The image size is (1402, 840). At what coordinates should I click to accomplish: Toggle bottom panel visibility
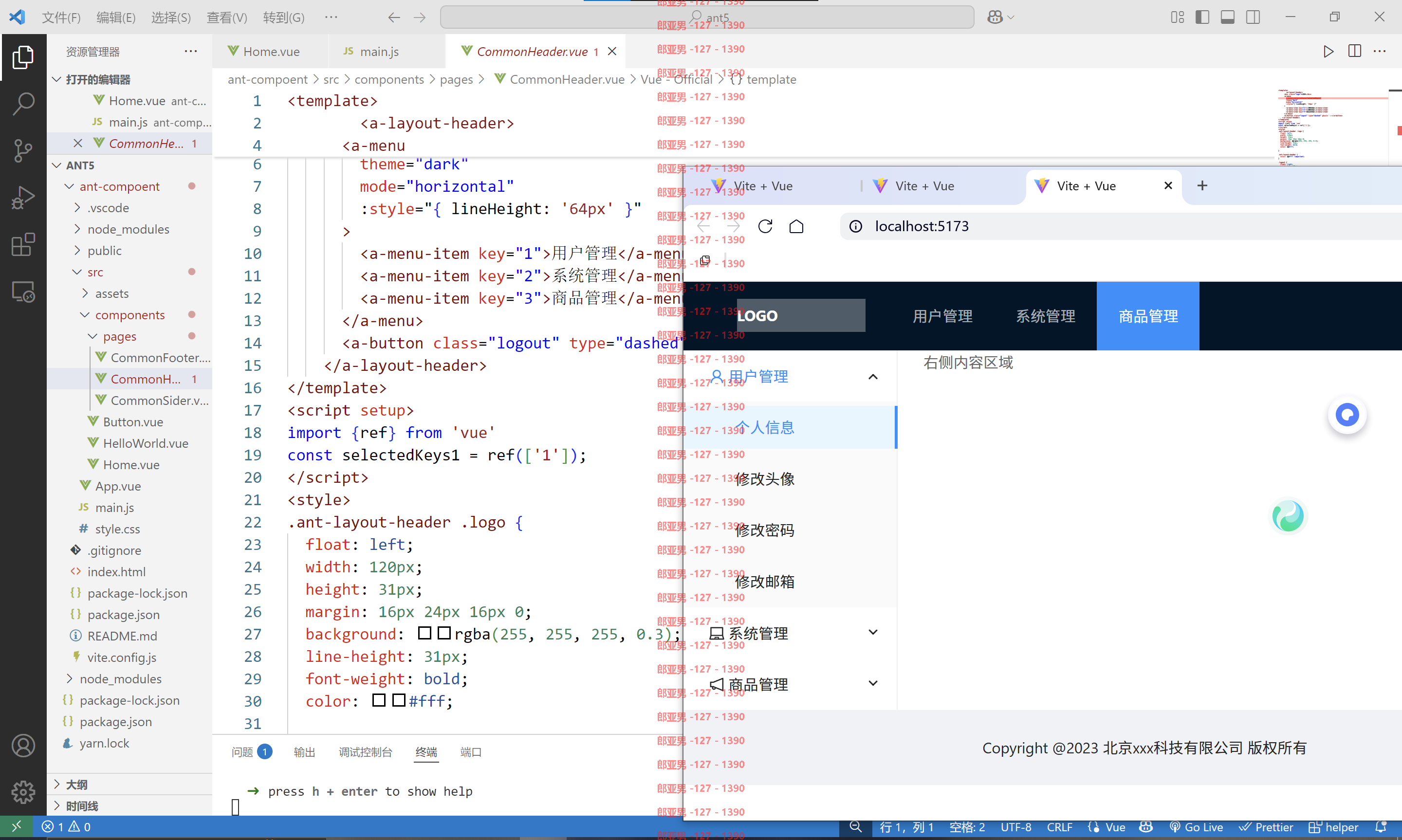pyautogui.click(x=1228, y=18)
